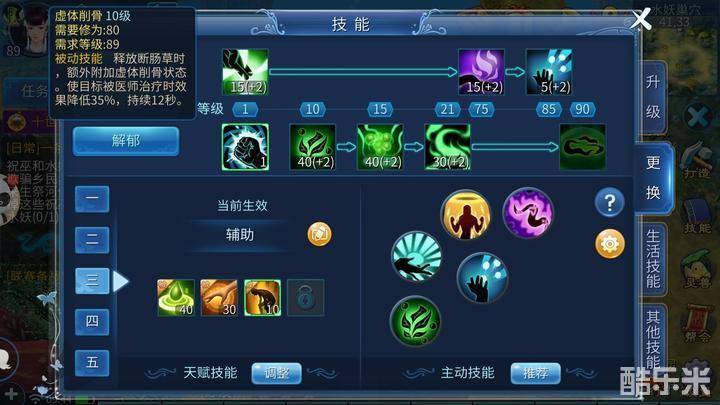Open the question mark help button
720x405 pixels.
point(609,202)
